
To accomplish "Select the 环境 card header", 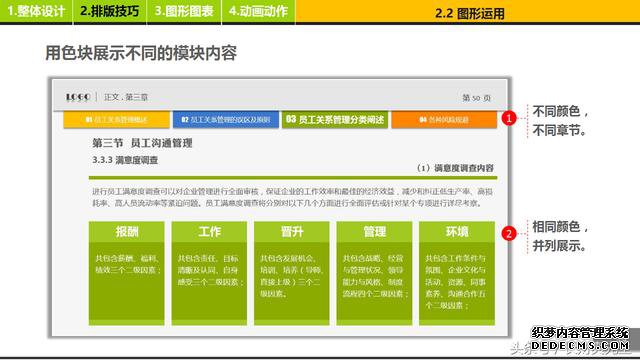I will [457, 232].
